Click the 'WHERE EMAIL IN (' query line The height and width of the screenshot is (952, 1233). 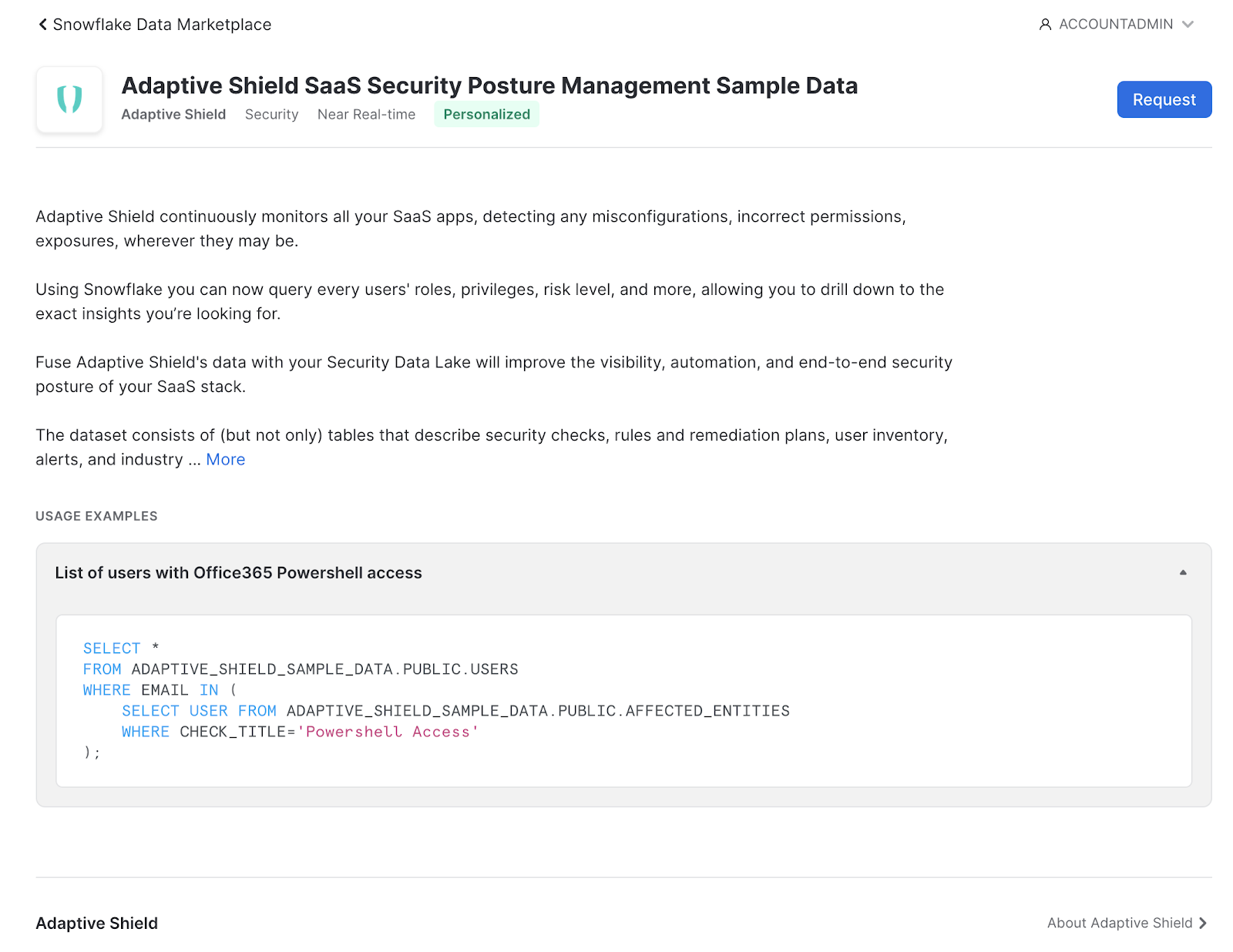click(160, 690)
